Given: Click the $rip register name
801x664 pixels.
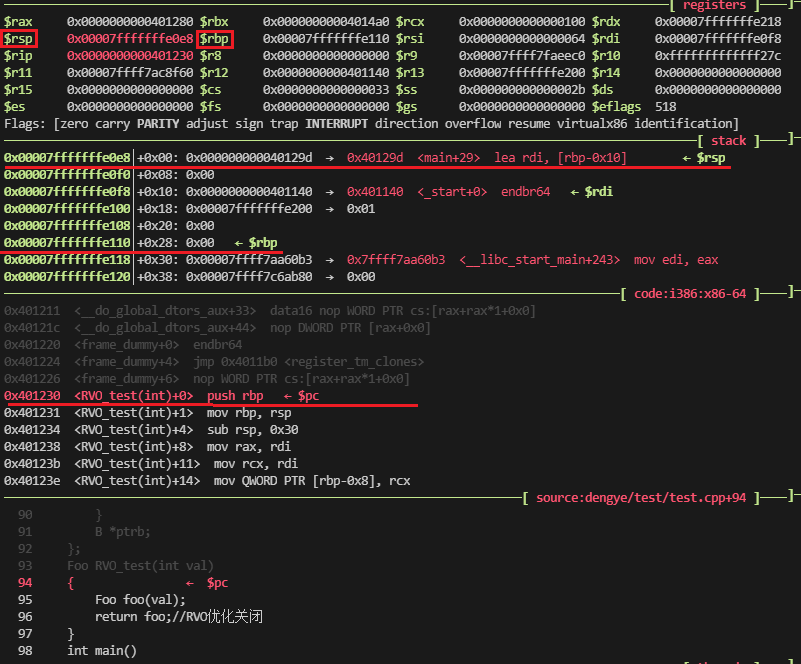Looking at the screenshot, I should pos(18,56).
